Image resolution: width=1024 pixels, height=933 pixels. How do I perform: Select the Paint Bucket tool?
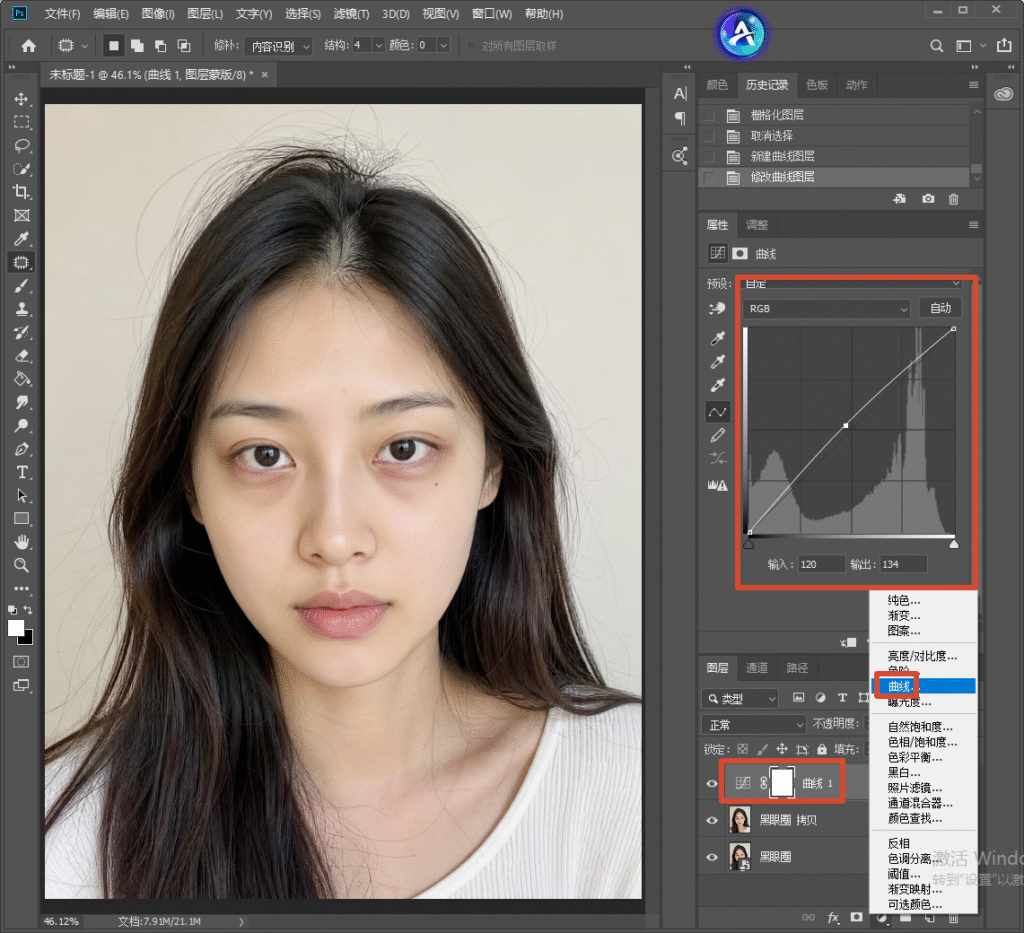point(22,379)
